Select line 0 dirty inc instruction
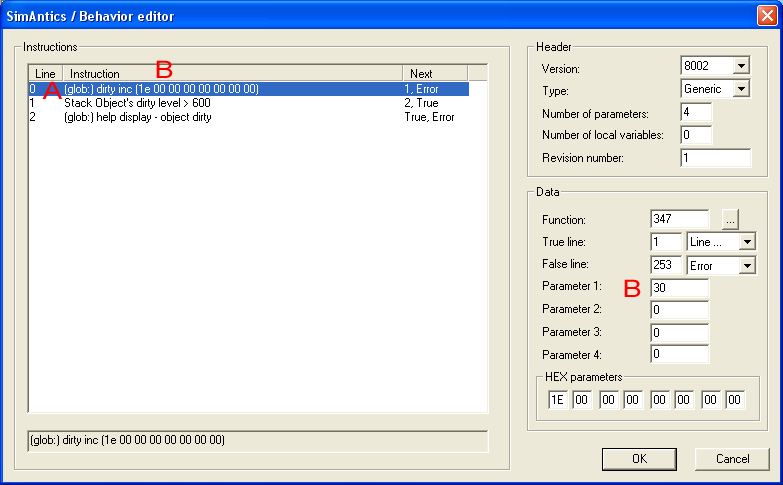 pos(249,89)
